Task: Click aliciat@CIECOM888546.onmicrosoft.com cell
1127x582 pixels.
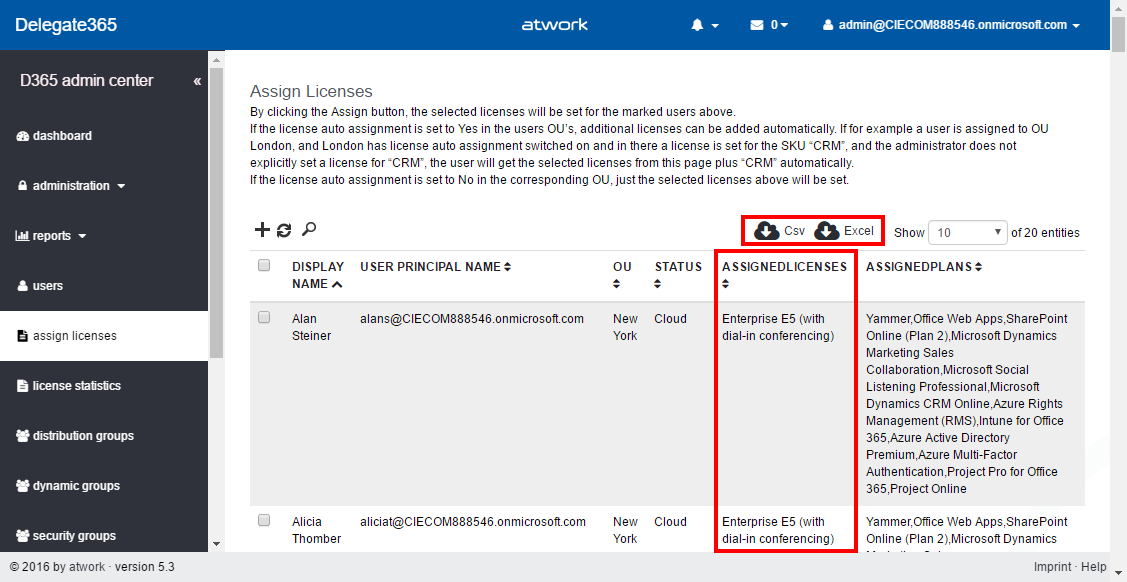Action: pos(475,522)
